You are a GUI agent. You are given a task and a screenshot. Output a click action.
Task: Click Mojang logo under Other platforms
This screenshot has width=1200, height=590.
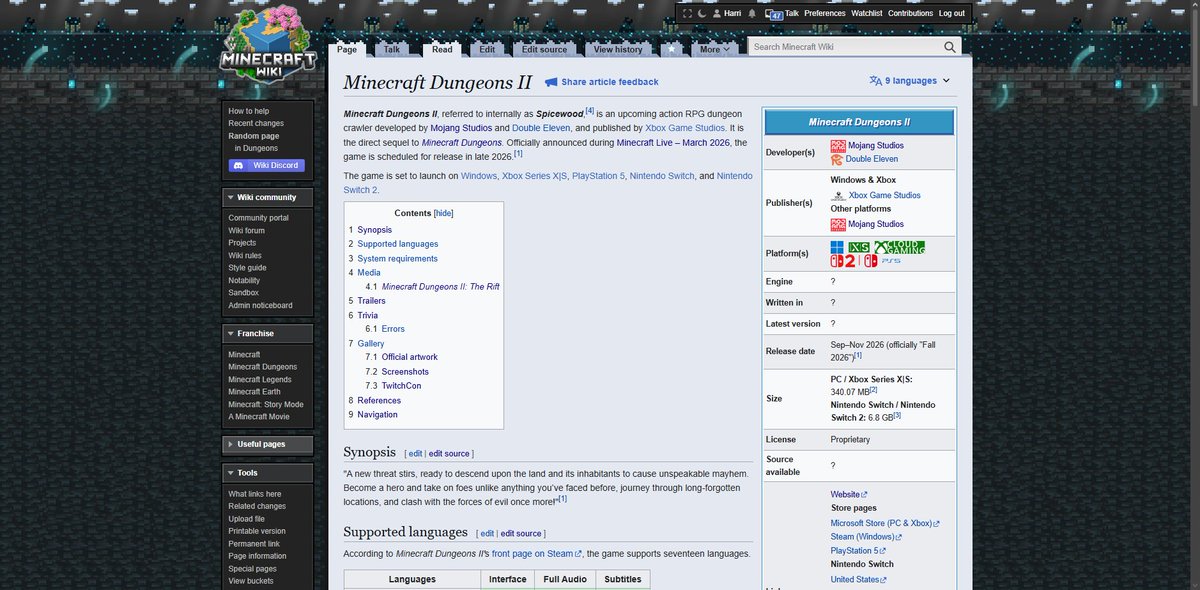(x=837, y=224)
